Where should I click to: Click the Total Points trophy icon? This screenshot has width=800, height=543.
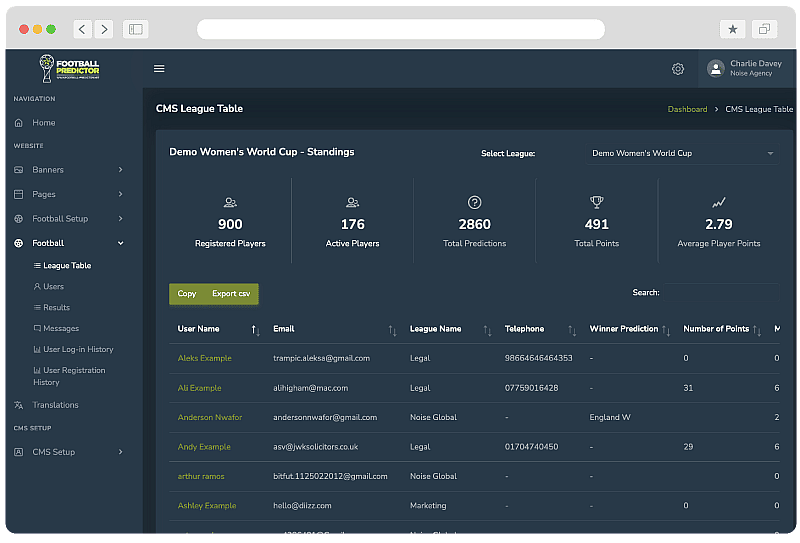[x=596, y=203]
